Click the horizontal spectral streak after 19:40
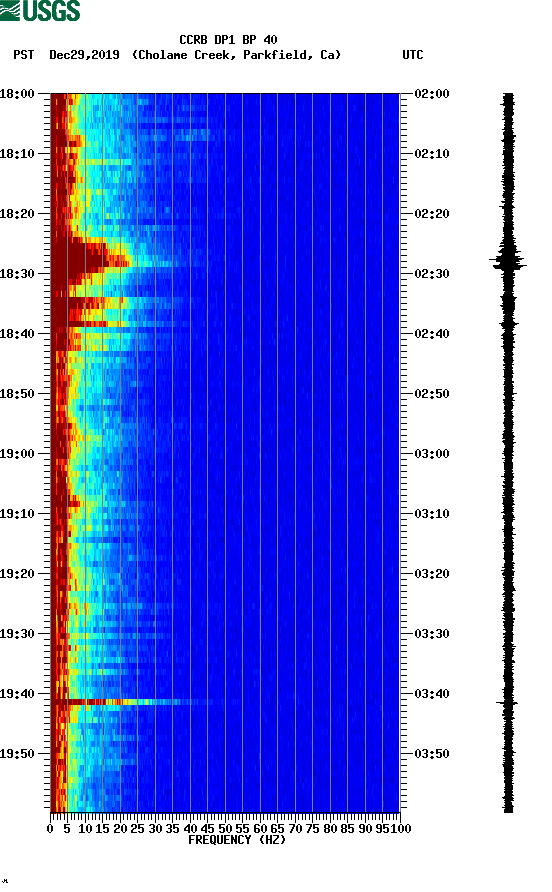Screen dimensions: 552x892 pos(131,702)
